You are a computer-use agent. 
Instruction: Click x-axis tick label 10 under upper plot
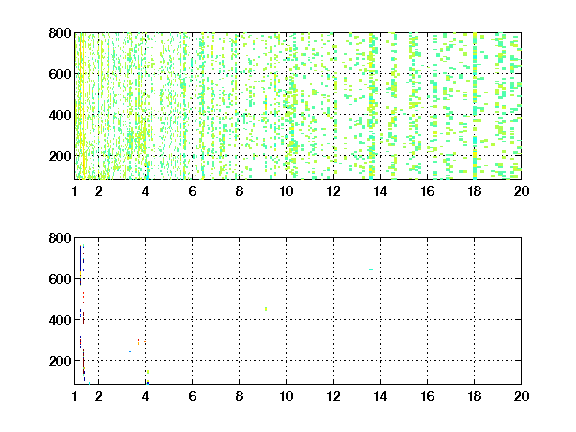[x=286, y=191]
